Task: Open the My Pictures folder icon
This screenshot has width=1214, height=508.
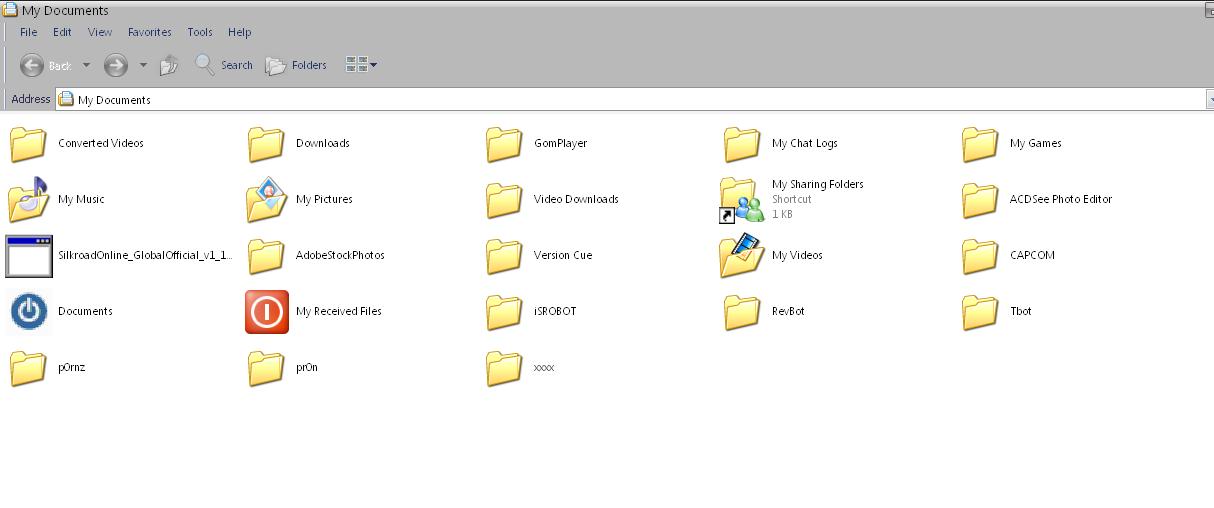Action: point(266,199)
